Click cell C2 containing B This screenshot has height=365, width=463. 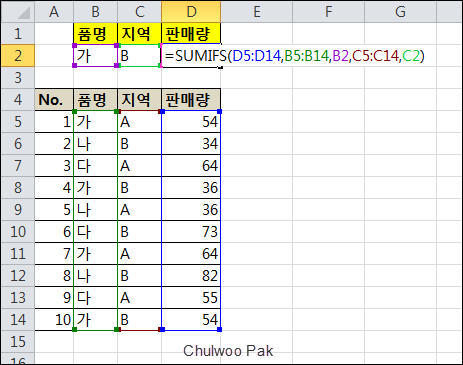coord(139,56)
